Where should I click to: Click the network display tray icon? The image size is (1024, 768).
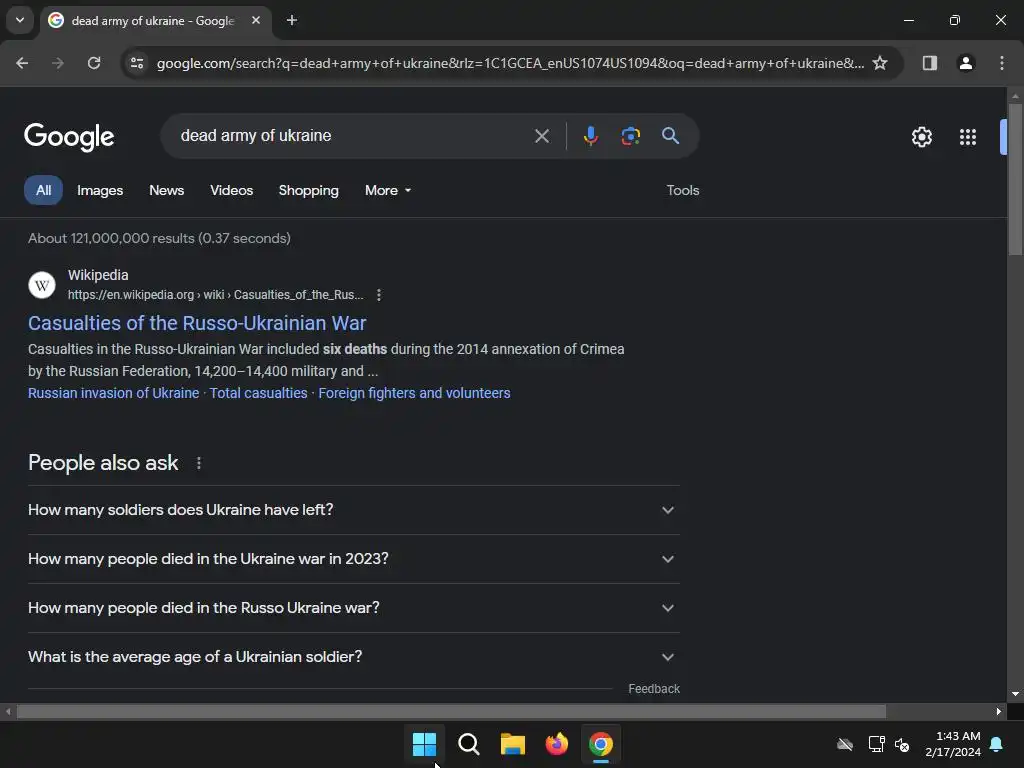876,744
